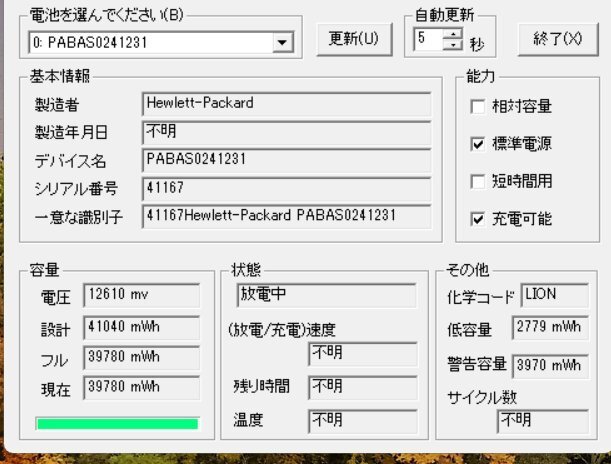Click the 設計 value 41040 mWh
611x464 pixels.
141,327
